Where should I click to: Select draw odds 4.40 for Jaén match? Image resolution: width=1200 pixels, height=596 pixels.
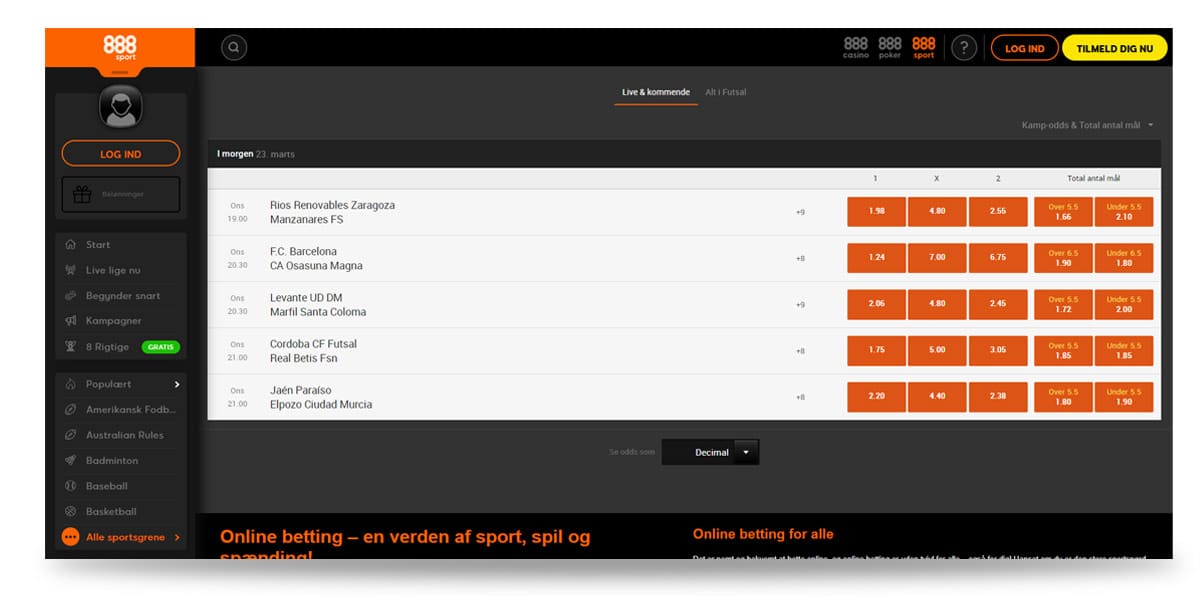pos(937,397)
